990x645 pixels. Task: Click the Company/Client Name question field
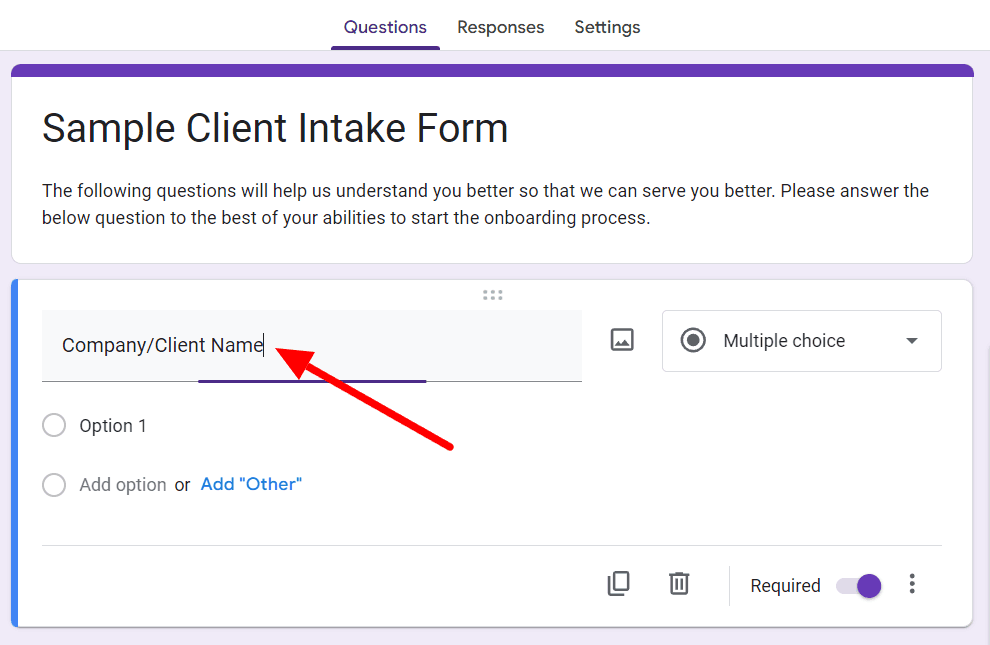(x=312, y=346)
